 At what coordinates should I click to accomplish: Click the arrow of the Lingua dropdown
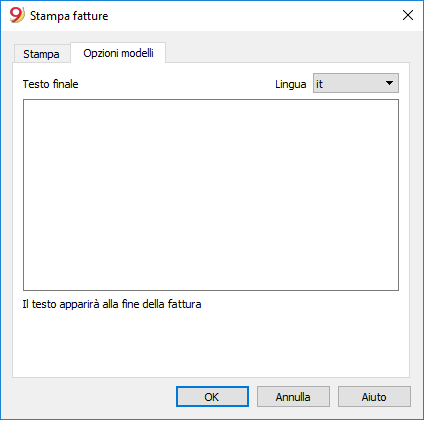[x=389, y=83]
